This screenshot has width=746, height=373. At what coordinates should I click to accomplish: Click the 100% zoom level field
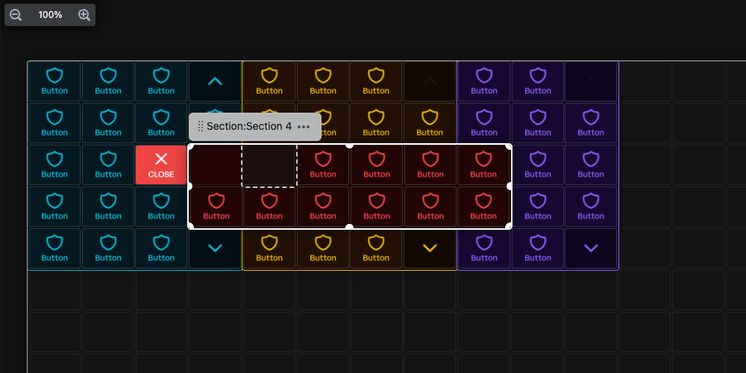[x=50, y=15]
